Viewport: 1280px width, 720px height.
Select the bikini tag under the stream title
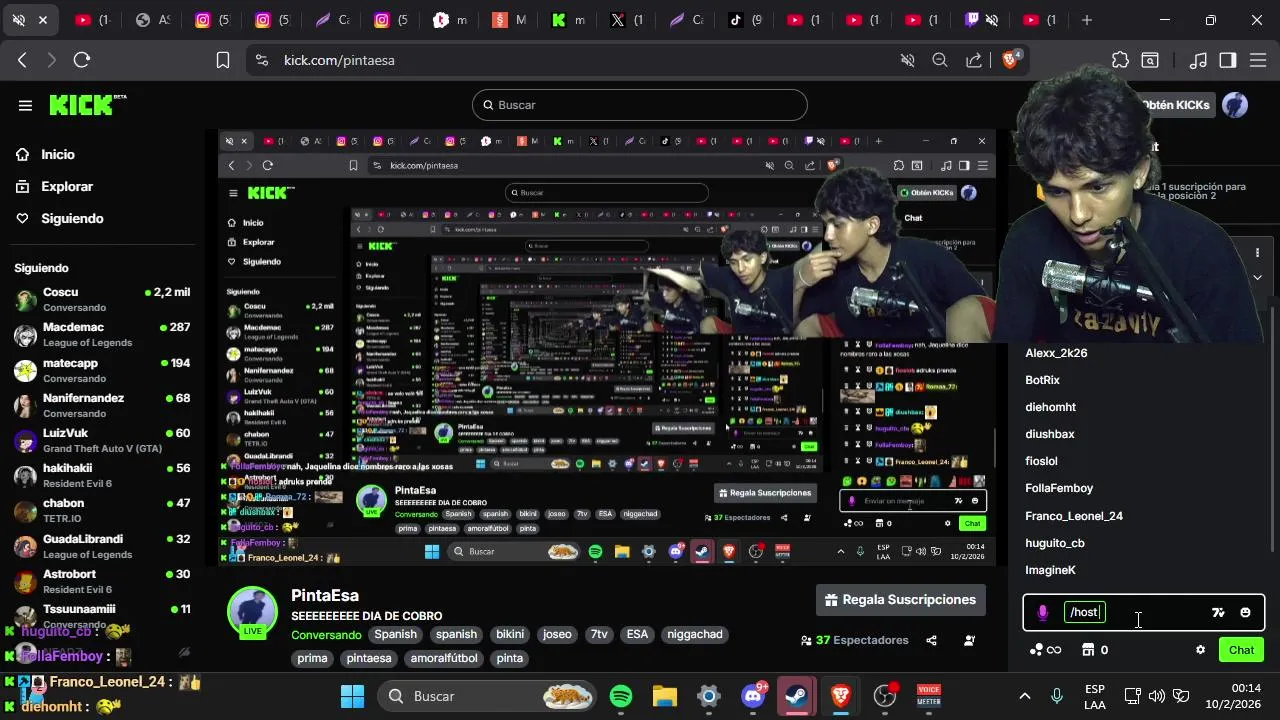[x=510, y=634]
